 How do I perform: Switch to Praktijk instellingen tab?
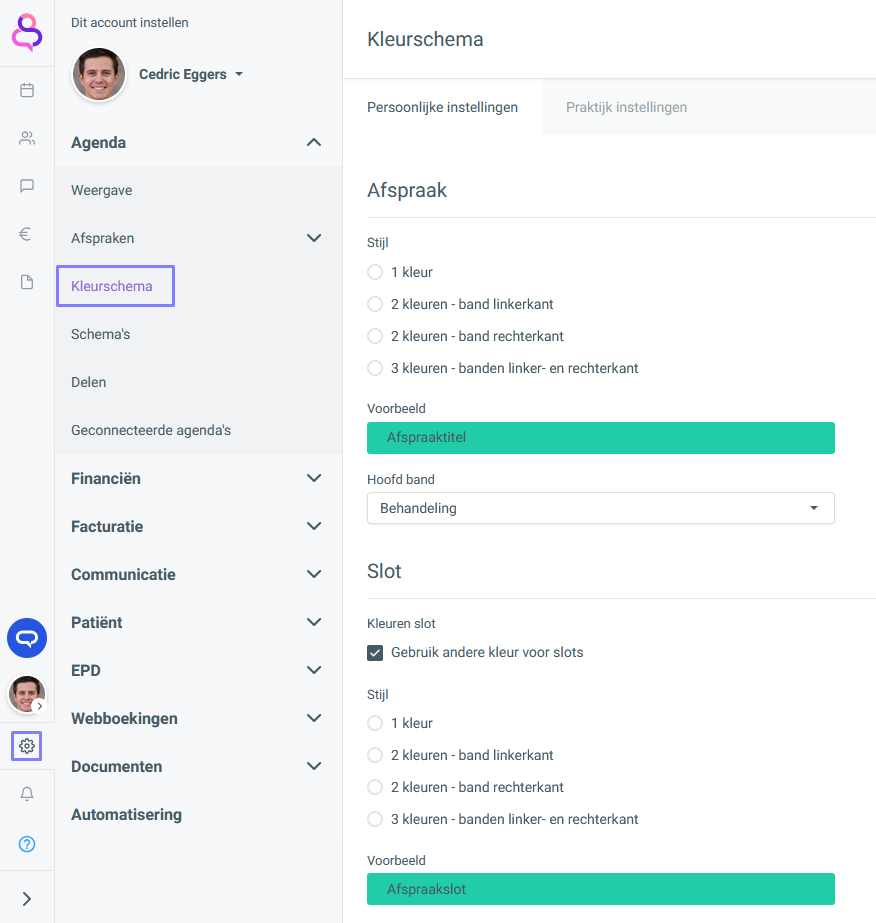click(x=626, y=107)
